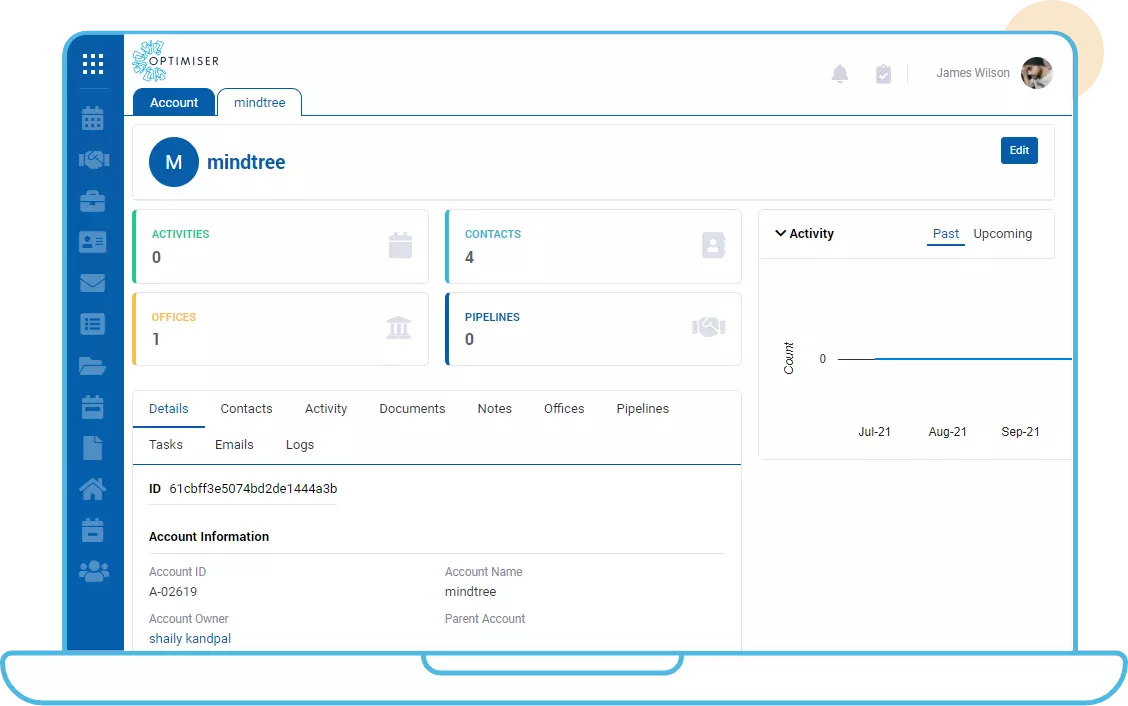The height and width of the screenshot is (706, 1128).
Task: Click the briefcase icon in the sidebar
Action: (x=93, y=201)
